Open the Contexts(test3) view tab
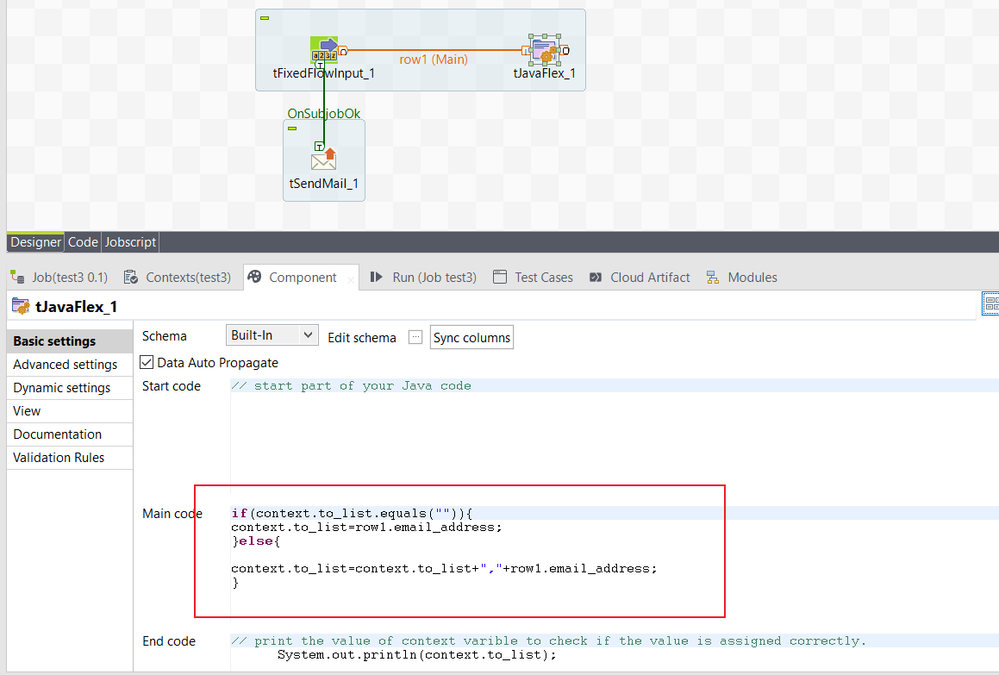Screen dimensions: 999x675 point(178,277)
